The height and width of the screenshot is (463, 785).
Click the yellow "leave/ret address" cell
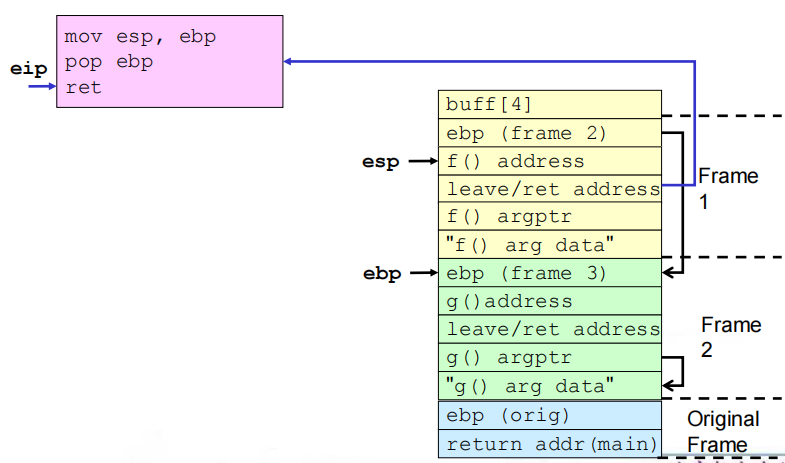(x=549, y=189)
